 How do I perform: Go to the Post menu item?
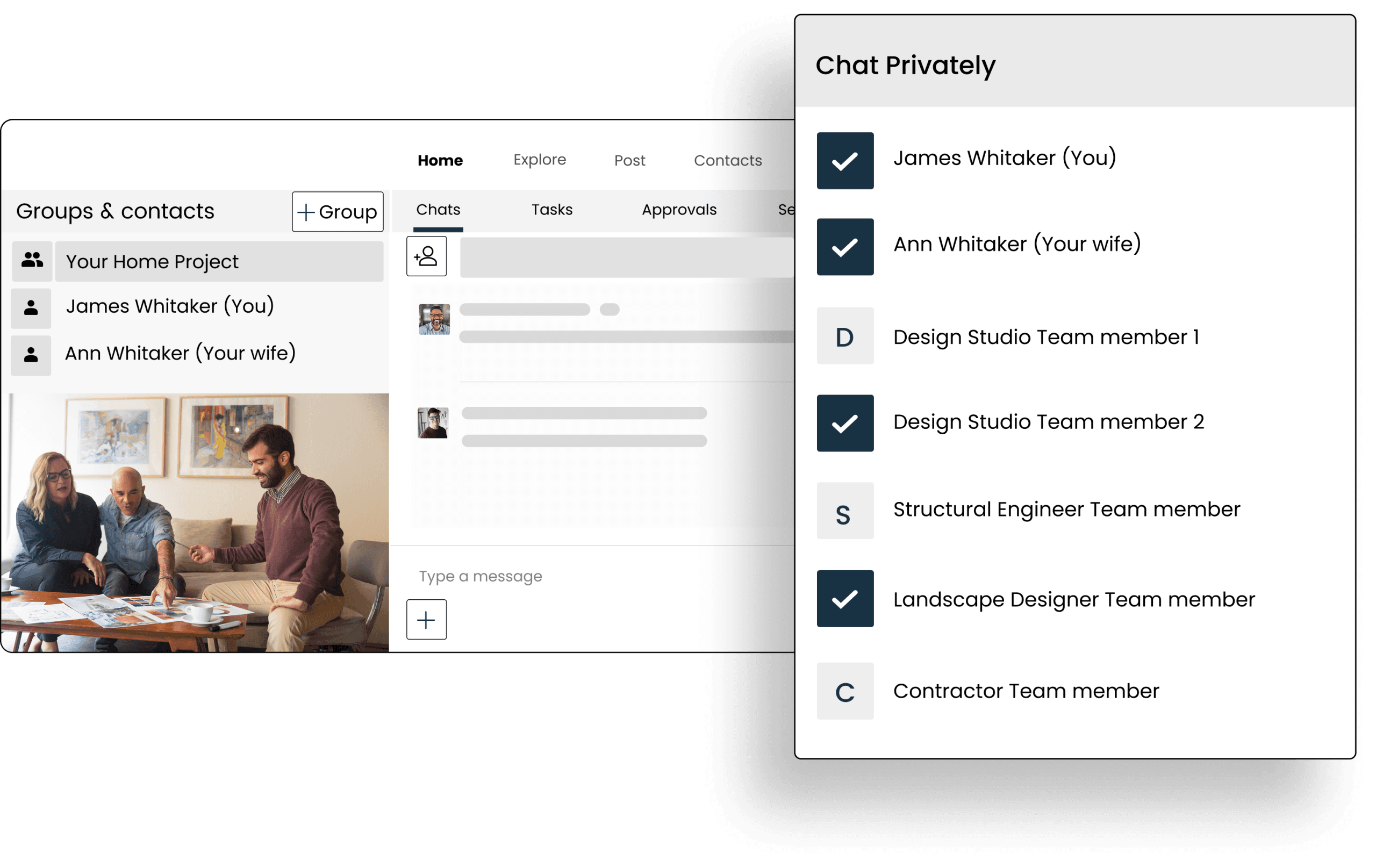[x=630, y=161]
